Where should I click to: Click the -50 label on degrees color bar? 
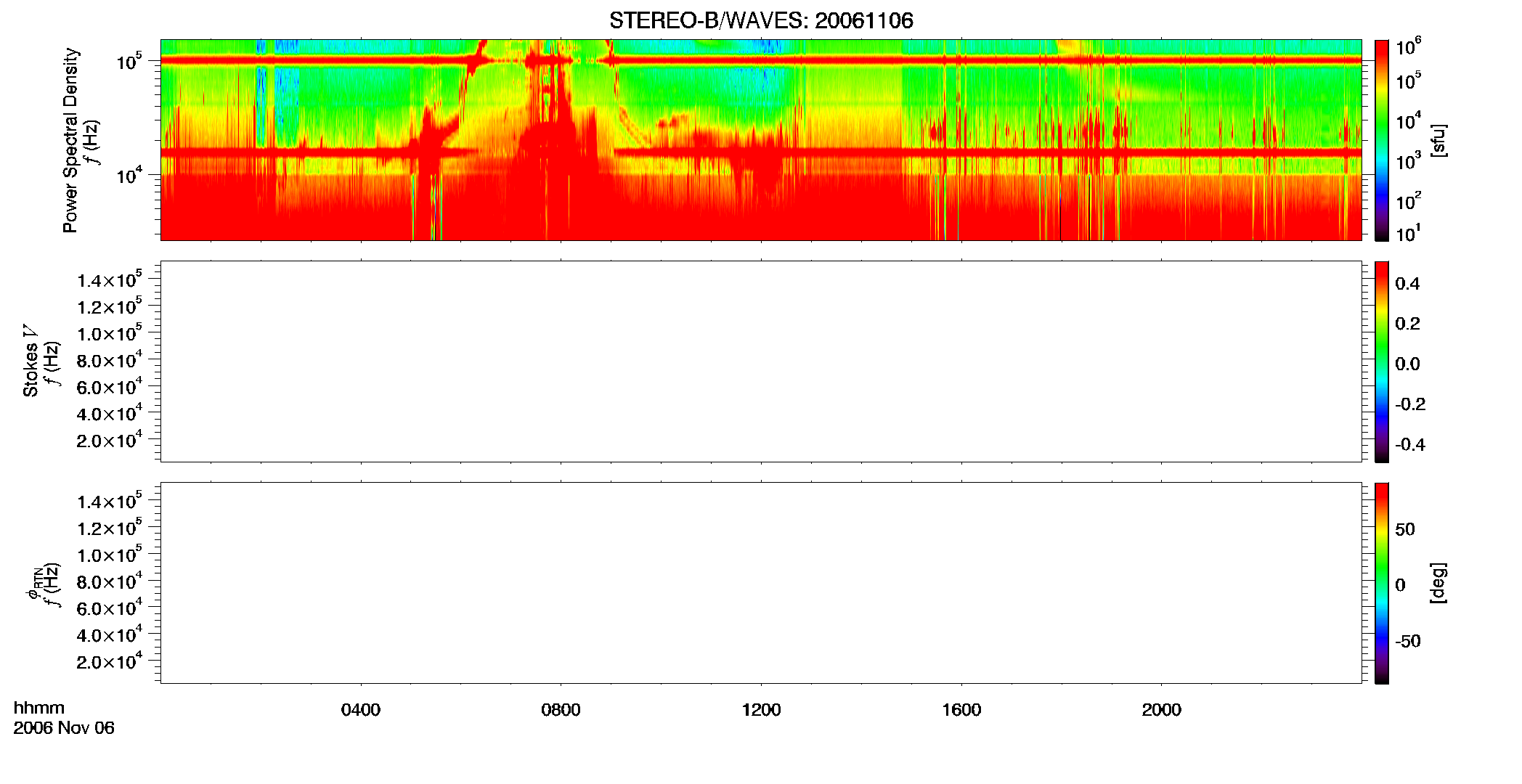[x=1408, y=642]
